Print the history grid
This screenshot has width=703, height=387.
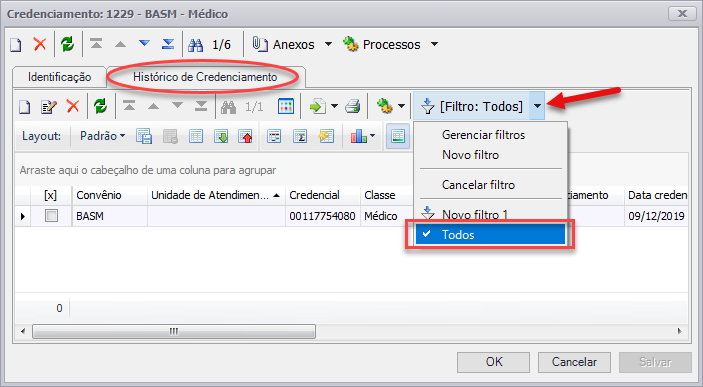click(x=353, y=107)
